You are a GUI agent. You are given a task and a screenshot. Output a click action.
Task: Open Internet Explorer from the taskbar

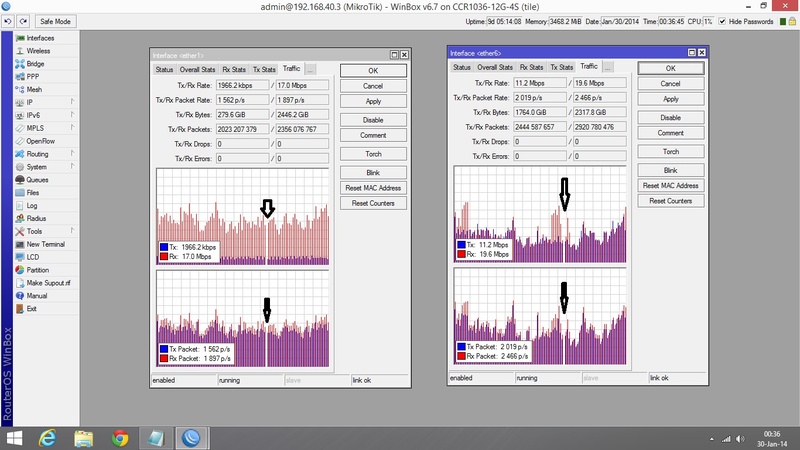(x=47, y=438)
